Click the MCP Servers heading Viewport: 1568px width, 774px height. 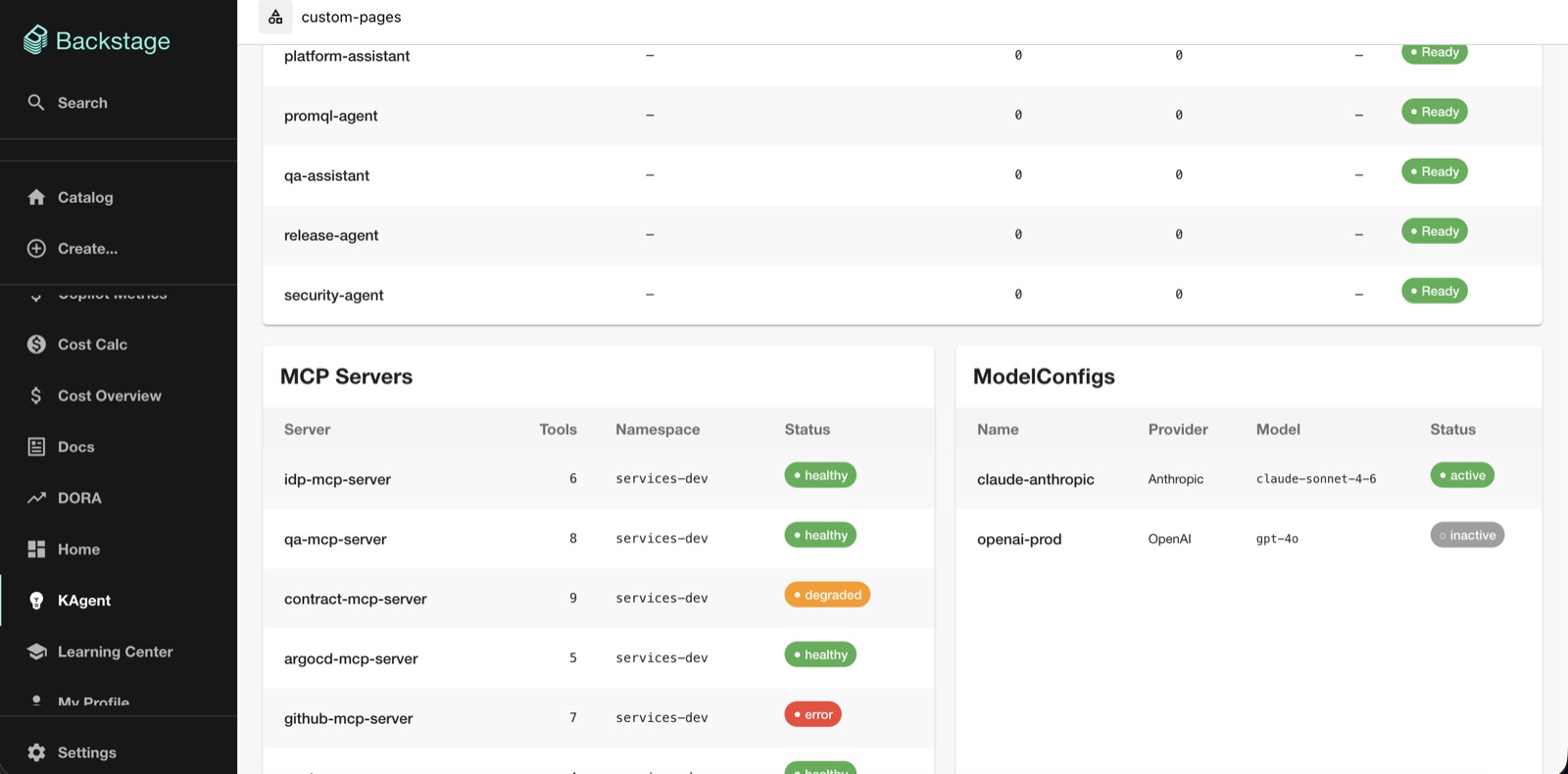346,376
